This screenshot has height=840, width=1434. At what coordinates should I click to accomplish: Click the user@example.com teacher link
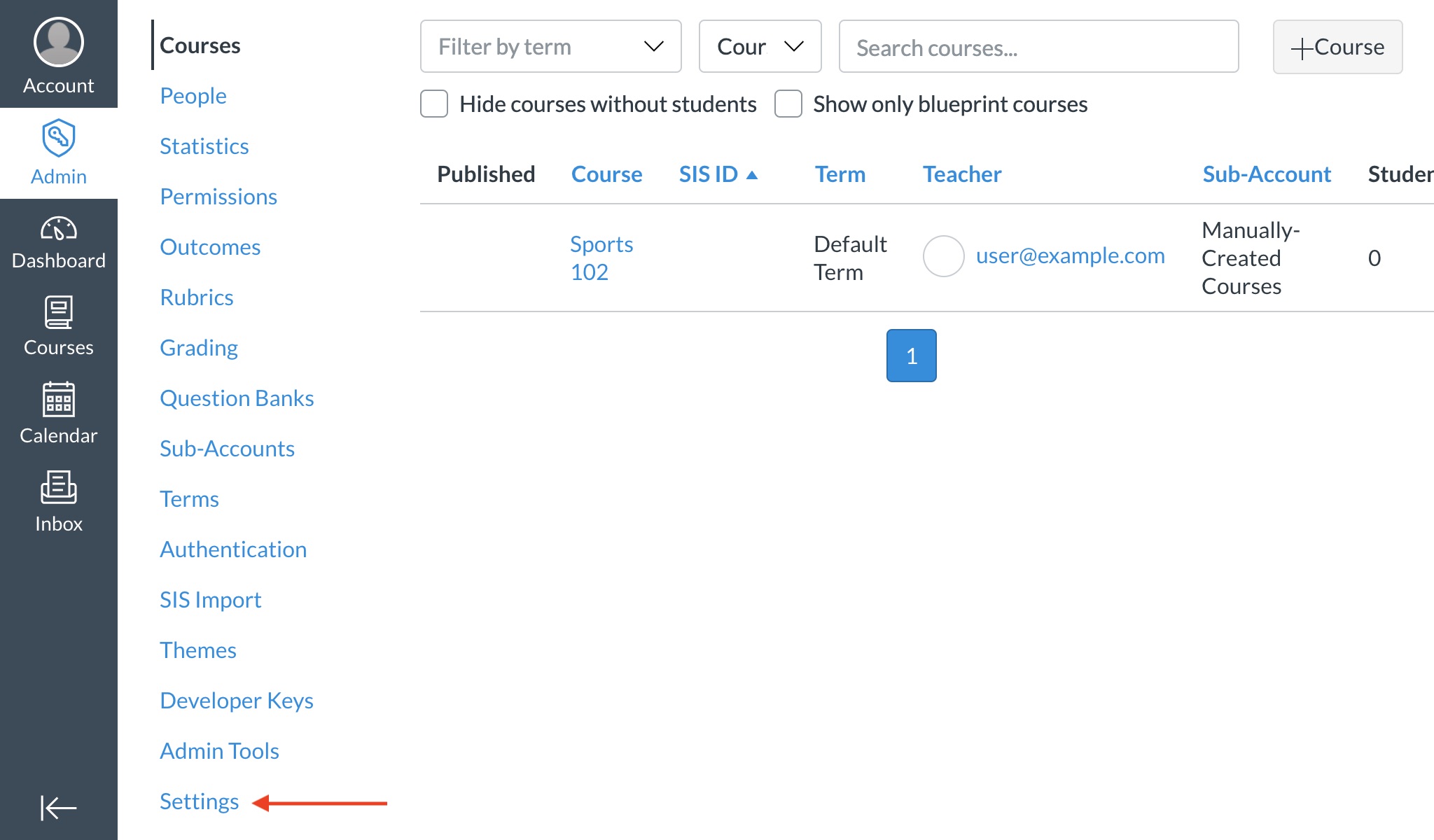point(1070,256)
